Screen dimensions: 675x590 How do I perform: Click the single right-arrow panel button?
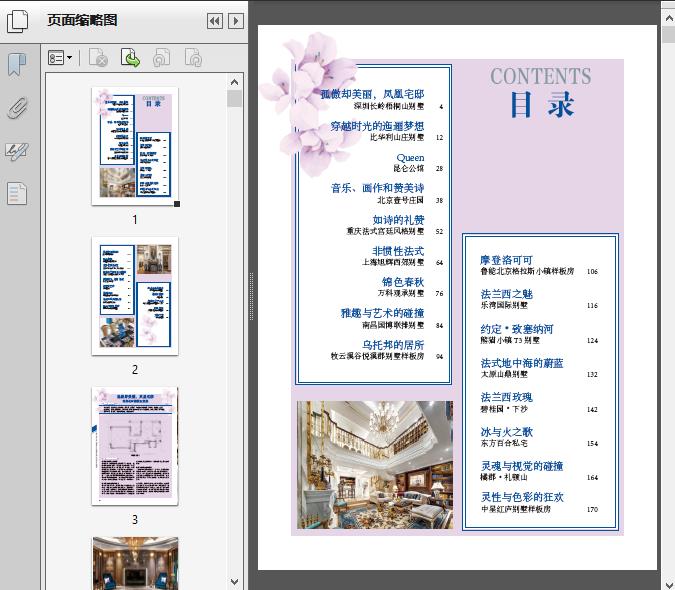click(x=235, y=20)
